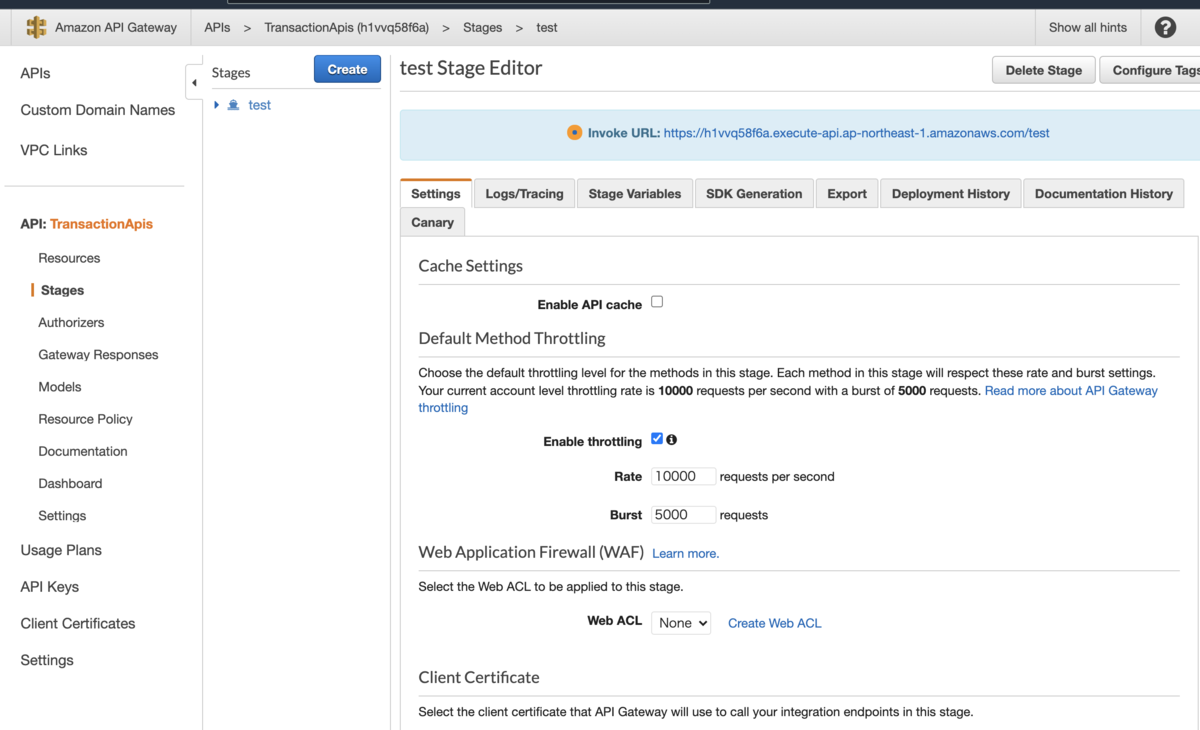The height and width of the screenshot is (730, 1200).
Task: Click the TransactionApis API name in sidebar
Action: [x=101, y=224]
